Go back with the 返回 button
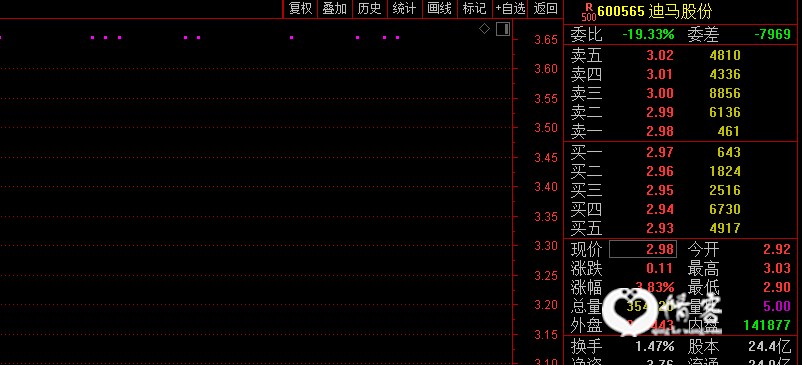The width and height of the screenshot is (802, 365). (545, 9)
